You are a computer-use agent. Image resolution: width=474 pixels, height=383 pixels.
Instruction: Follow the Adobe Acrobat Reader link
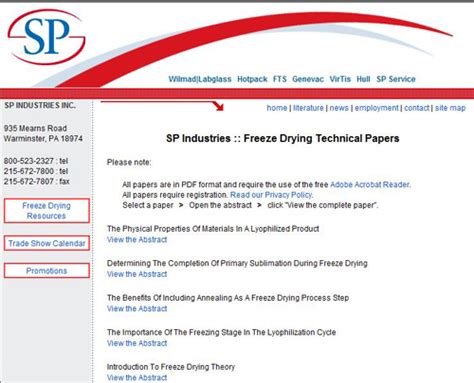click(x=370, y=185)
